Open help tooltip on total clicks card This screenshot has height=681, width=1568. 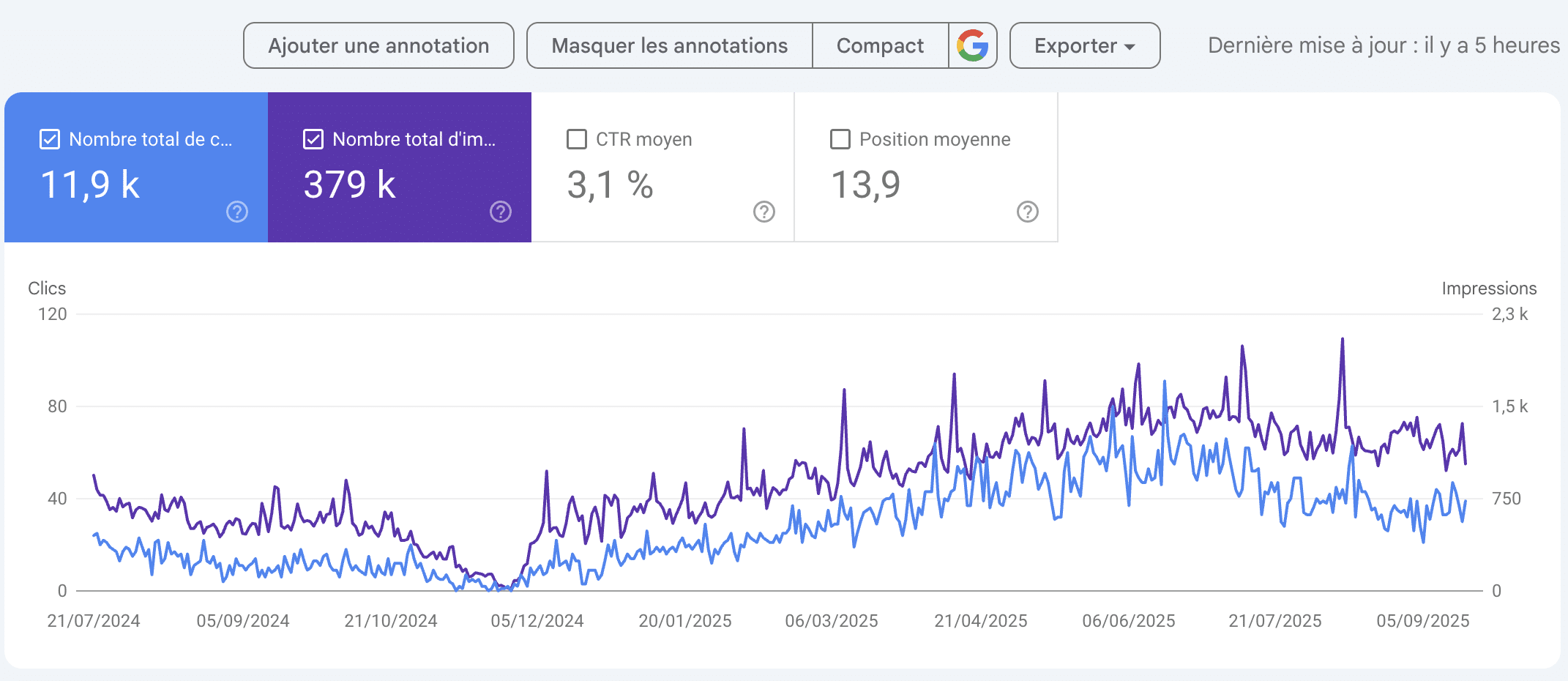point(236,212)
